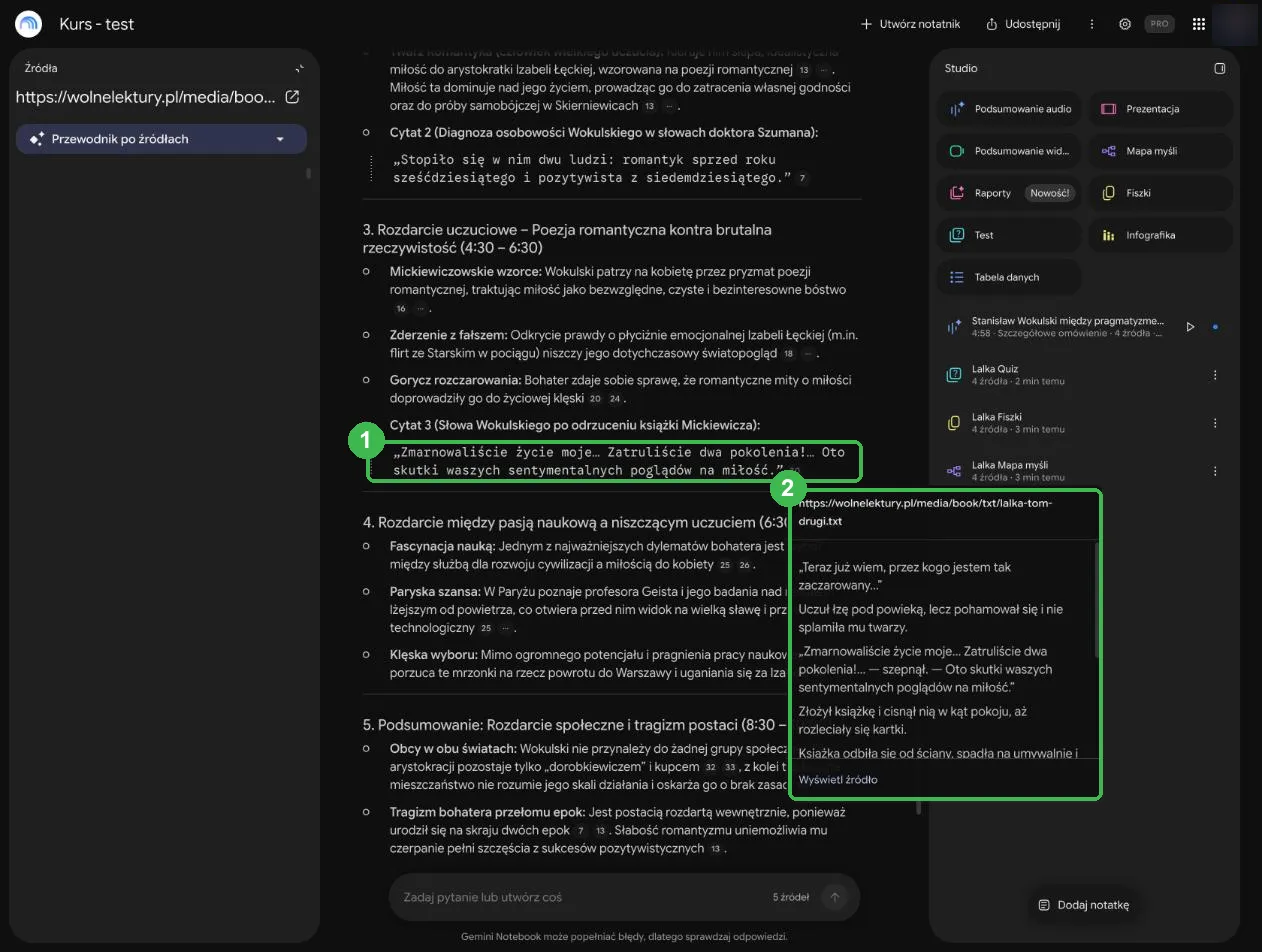Screen dimensions: 1262x952
Task: Click citation 25 under Fascynacja nauką
Action: click(725, 566)
